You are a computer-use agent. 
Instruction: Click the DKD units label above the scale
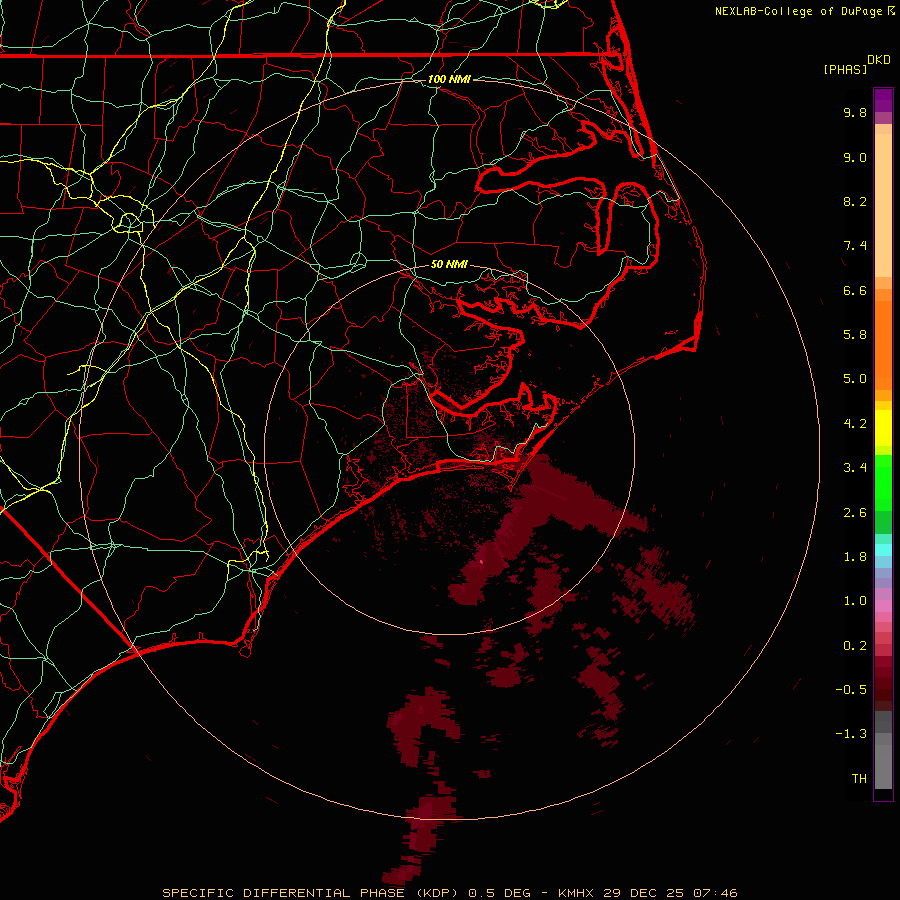coord(879,60)
